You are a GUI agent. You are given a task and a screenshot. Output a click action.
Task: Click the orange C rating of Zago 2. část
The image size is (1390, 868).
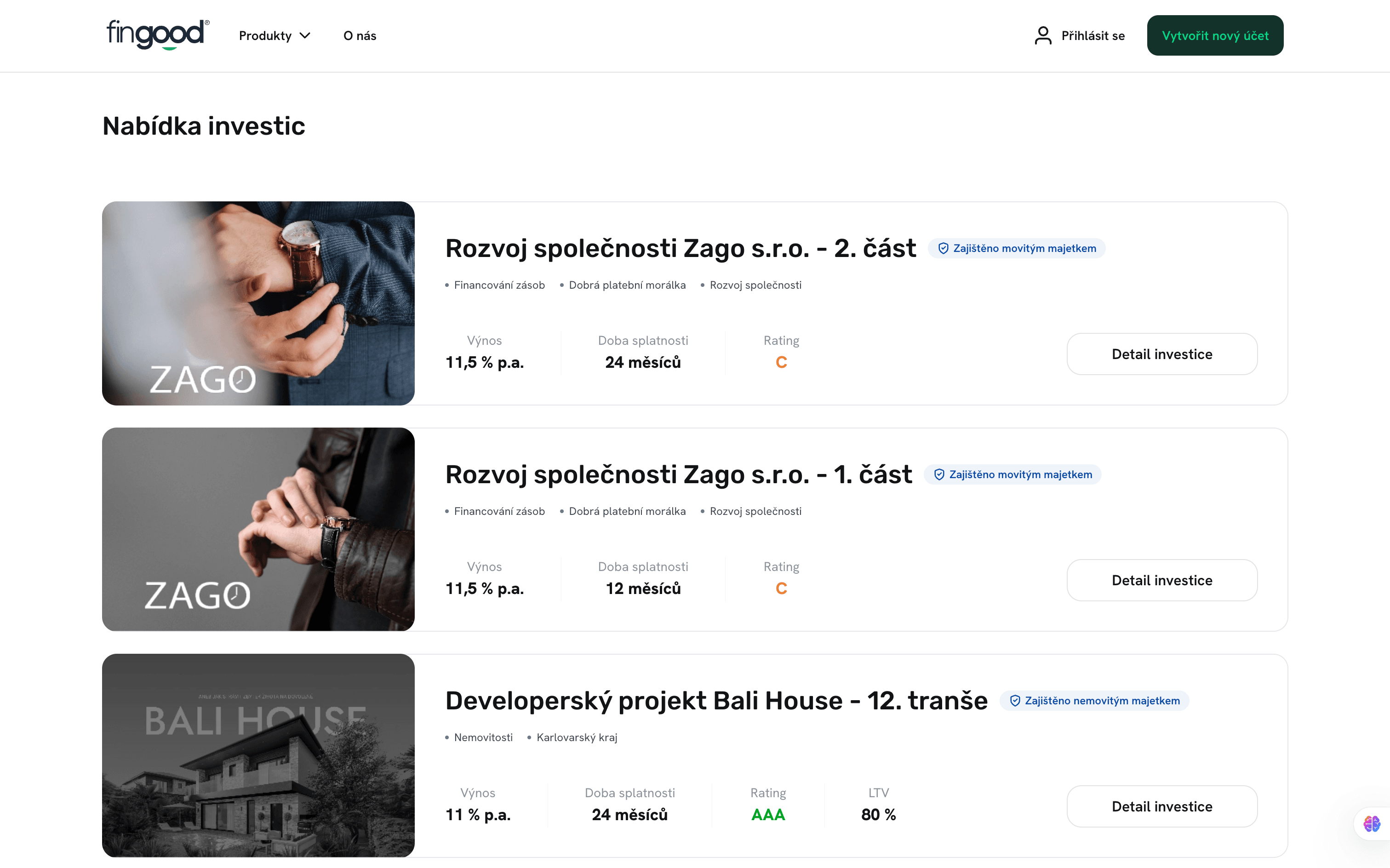click(x=781, y=362)
